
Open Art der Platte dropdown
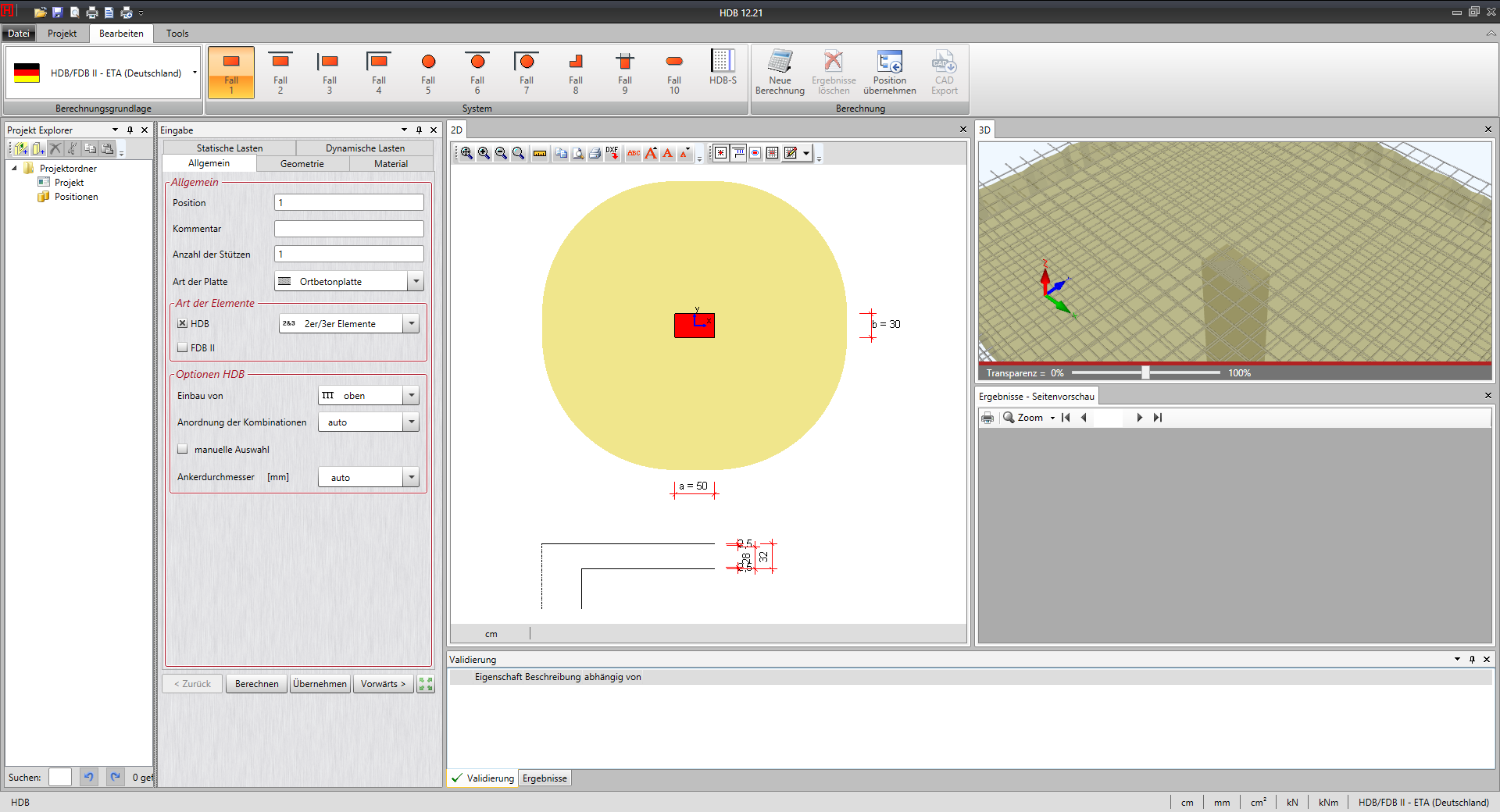416,281
